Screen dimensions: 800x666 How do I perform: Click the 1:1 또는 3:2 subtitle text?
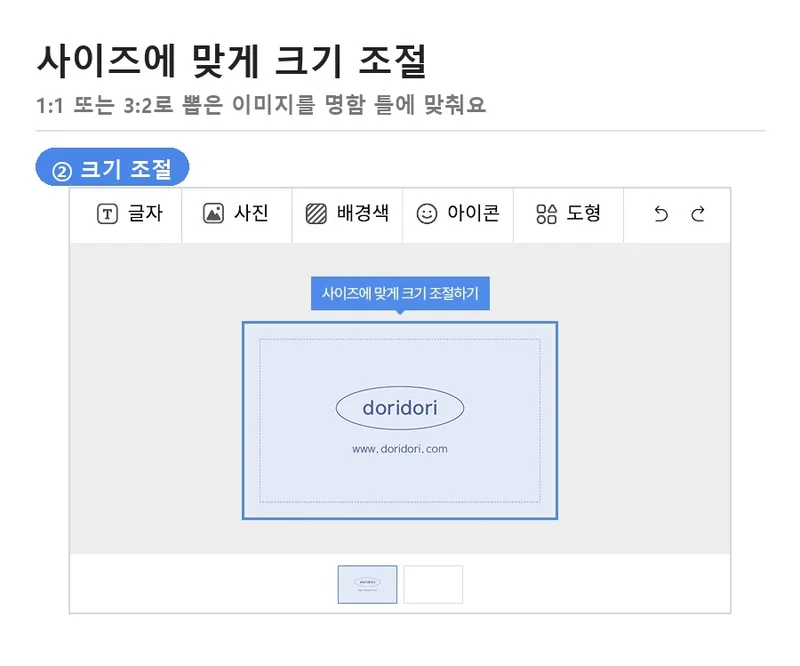tap(261, 105)
